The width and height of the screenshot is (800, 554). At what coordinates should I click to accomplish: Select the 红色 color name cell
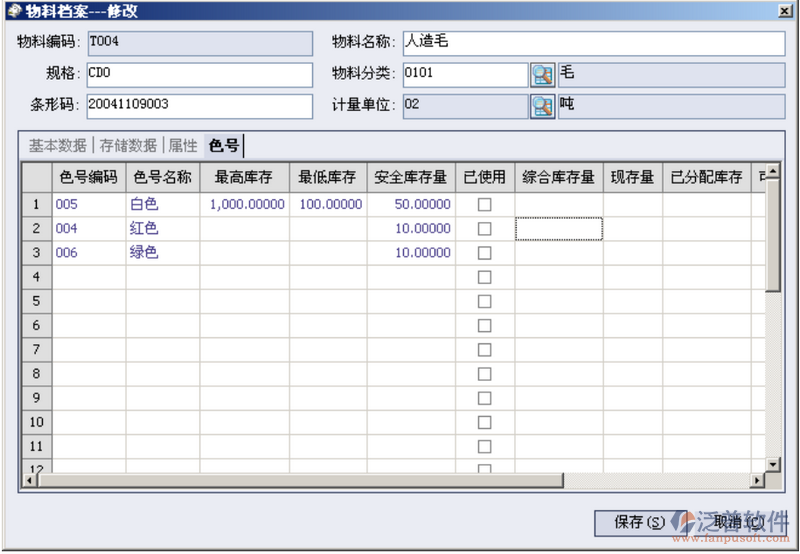point(163,229)
